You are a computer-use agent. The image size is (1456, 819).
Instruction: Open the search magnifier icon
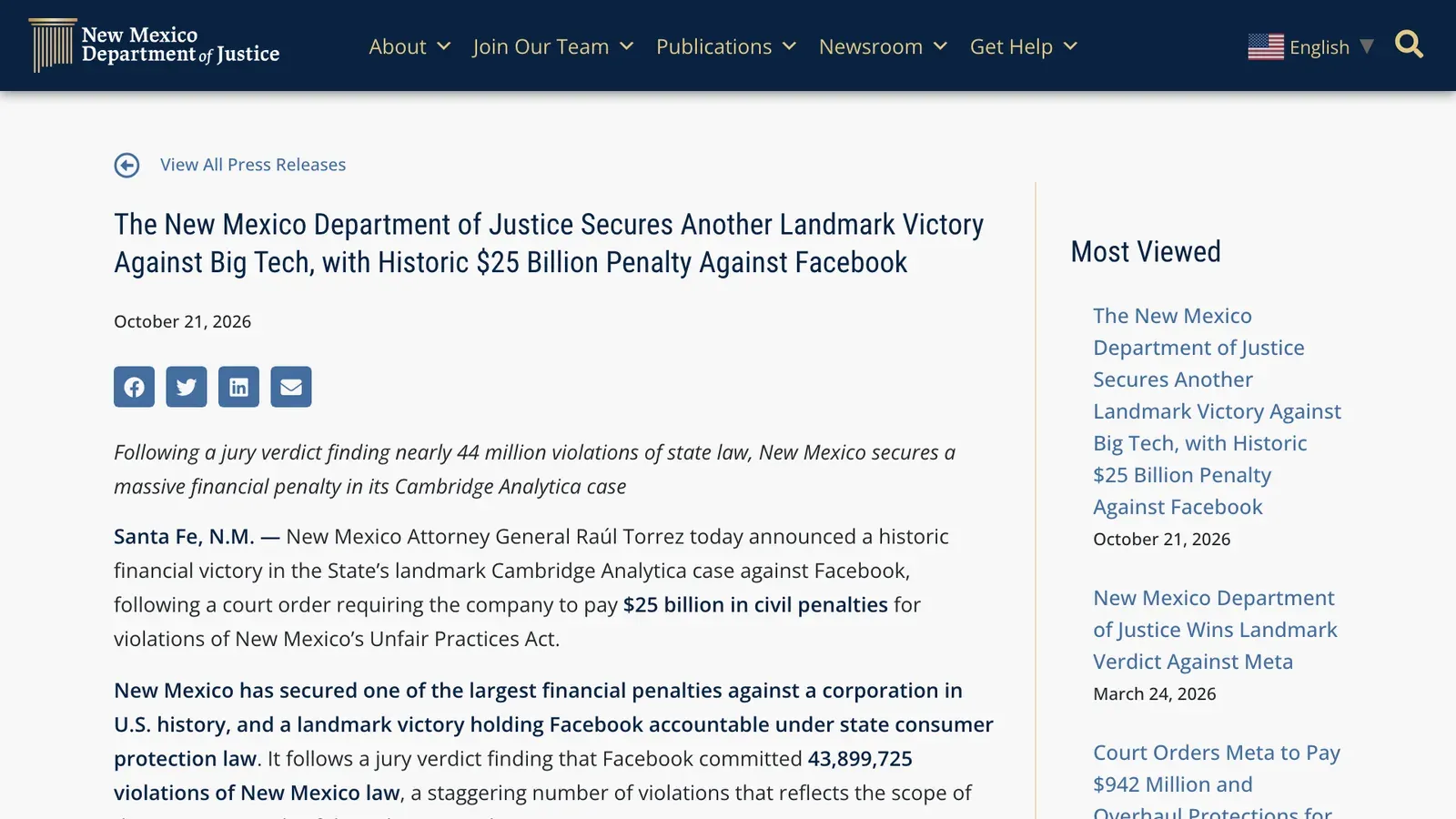pos(1409,45)
